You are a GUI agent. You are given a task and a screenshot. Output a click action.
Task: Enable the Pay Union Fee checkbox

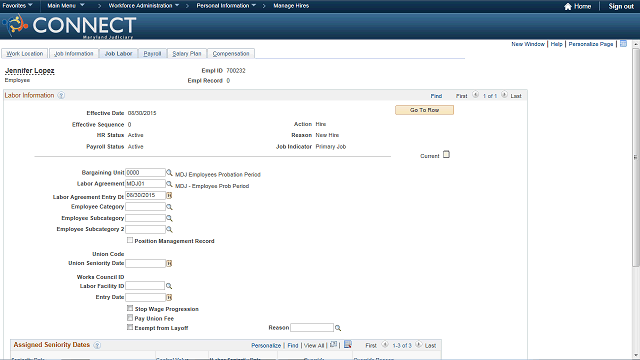tap(130, 318)
